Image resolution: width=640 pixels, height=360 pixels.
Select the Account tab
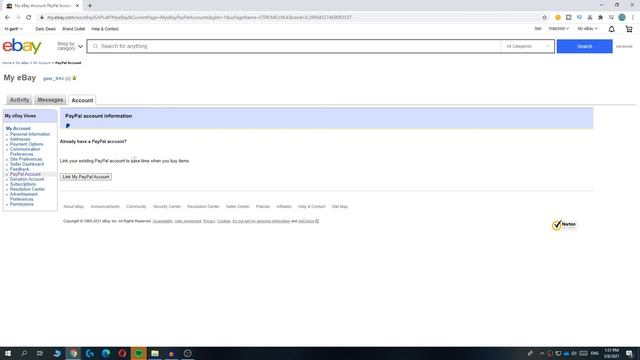82,100
